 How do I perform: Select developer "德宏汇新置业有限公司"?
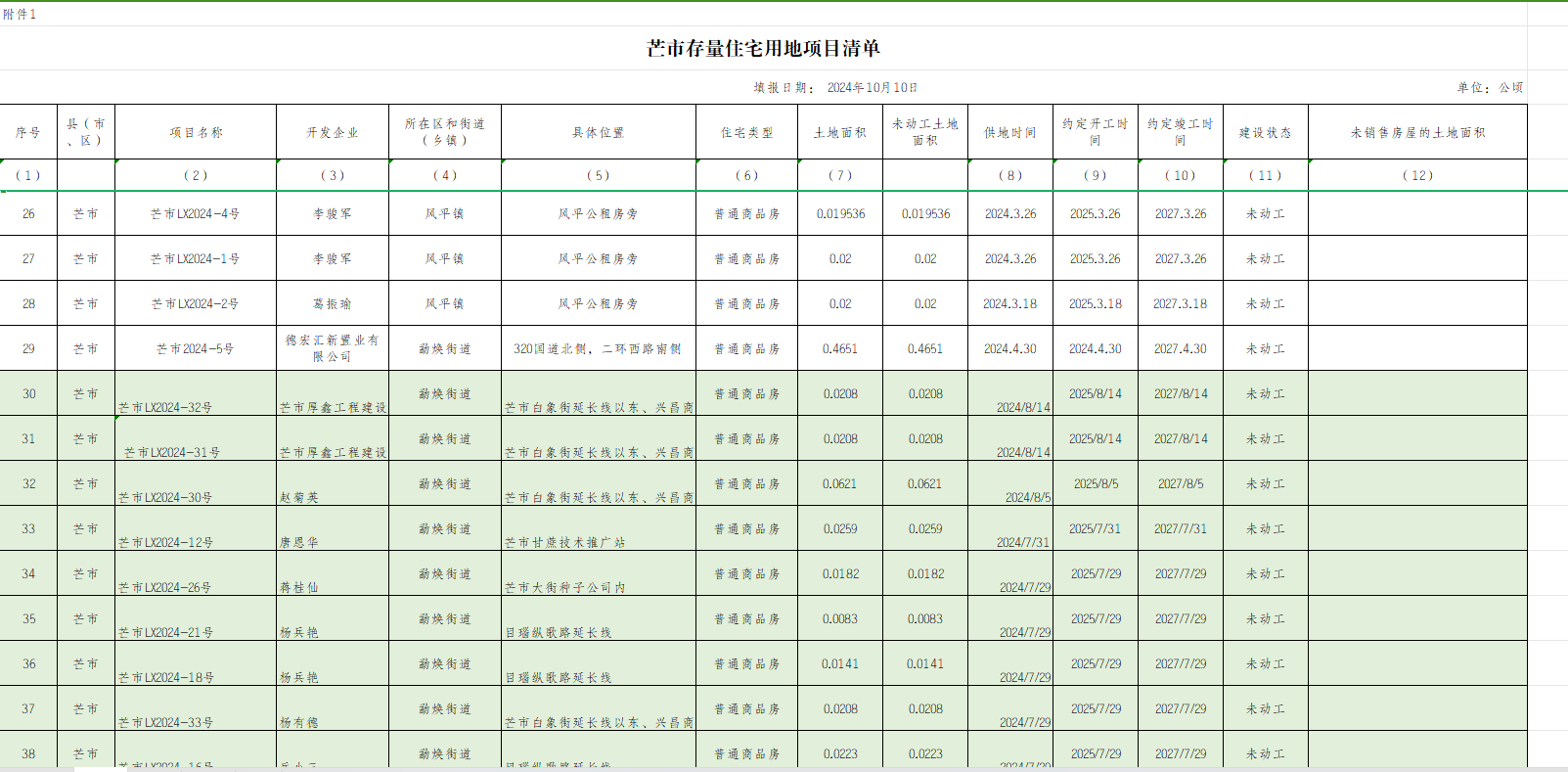333,348
